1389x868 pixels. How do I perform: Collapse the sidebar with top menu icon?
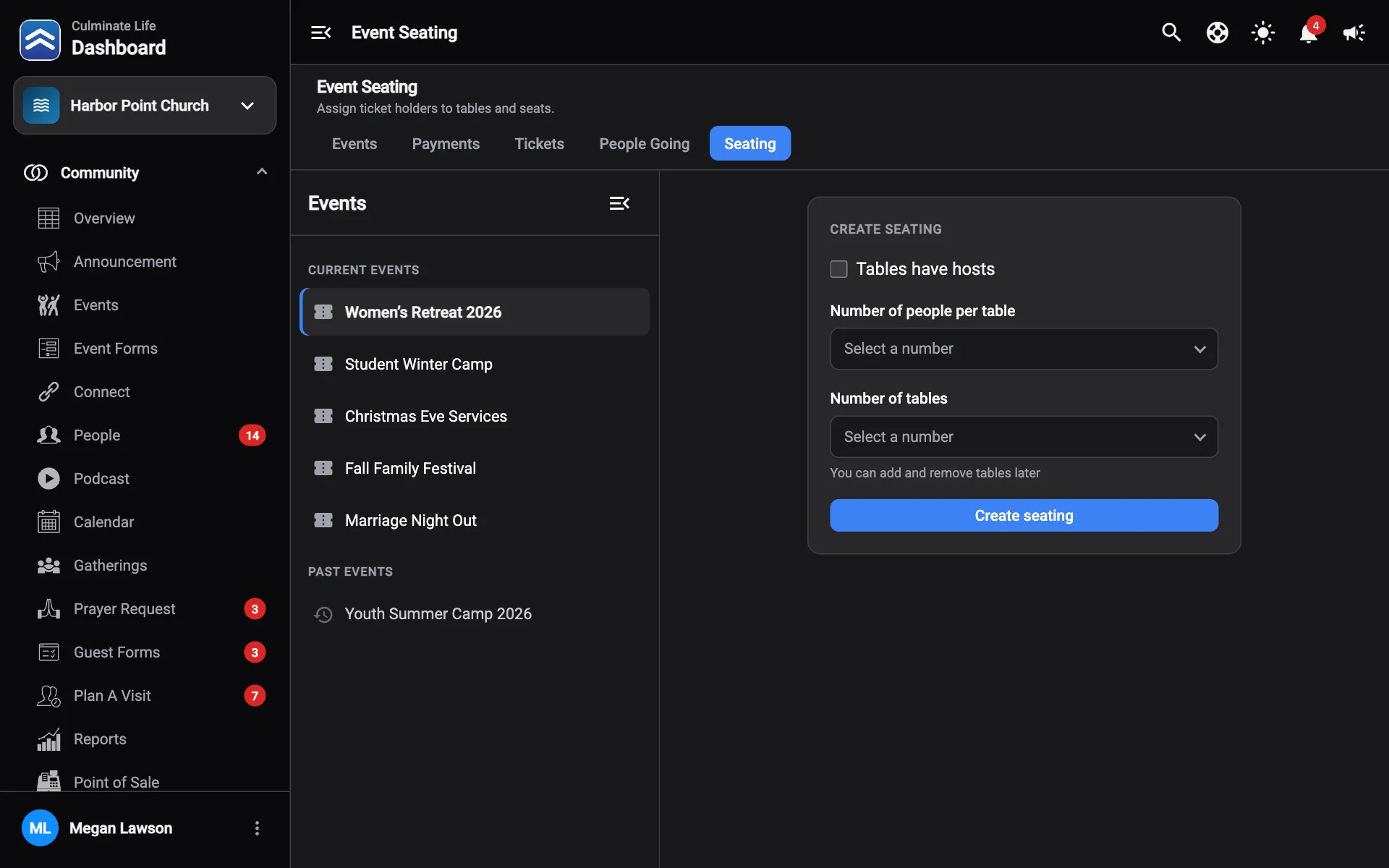(320, 33)
